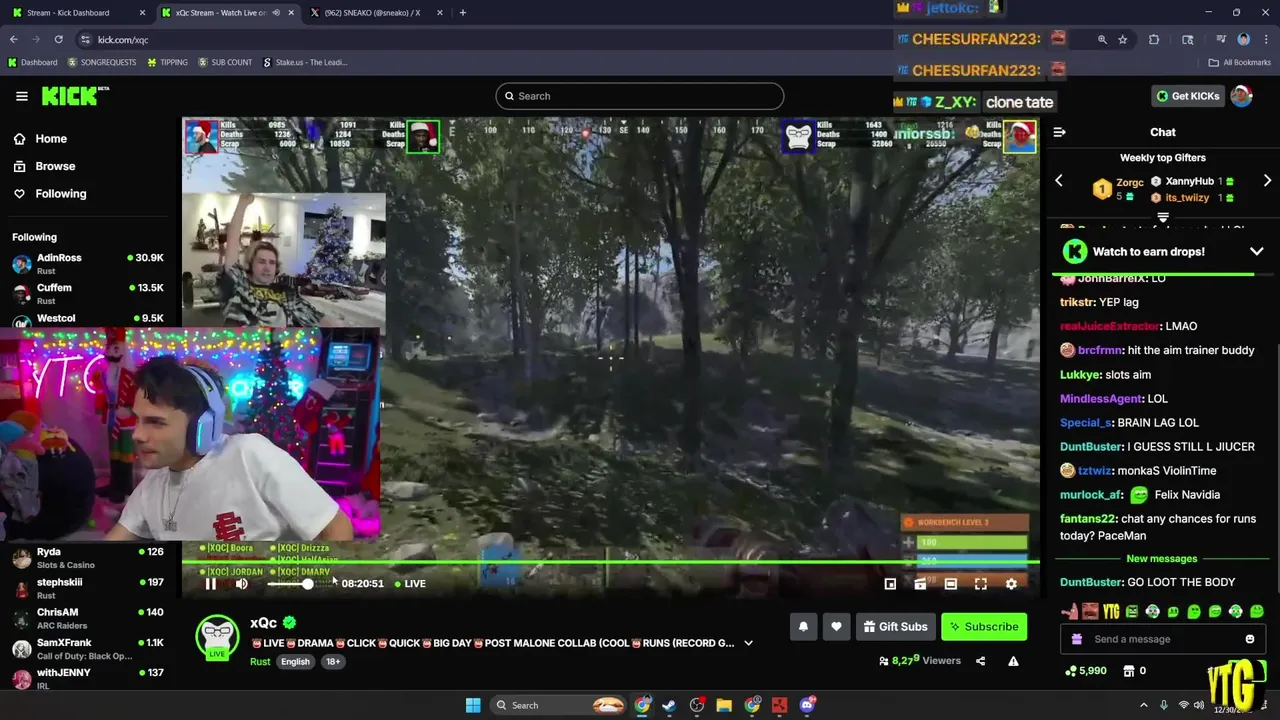Go back in browser history
1280x720 pixels.
[x=13, y=39]
